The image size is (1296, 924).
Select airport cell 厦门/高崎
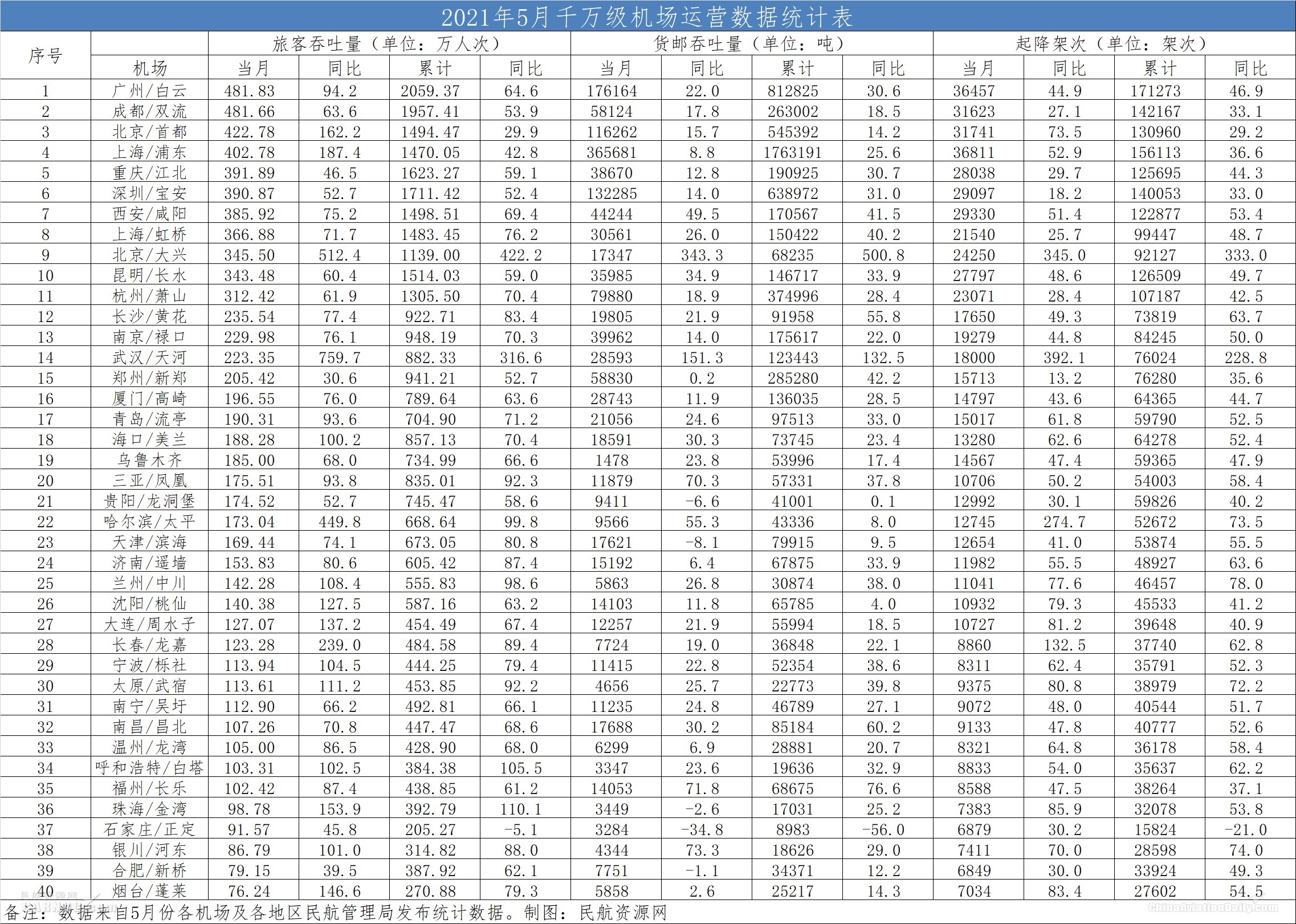[x=150, y=398]
